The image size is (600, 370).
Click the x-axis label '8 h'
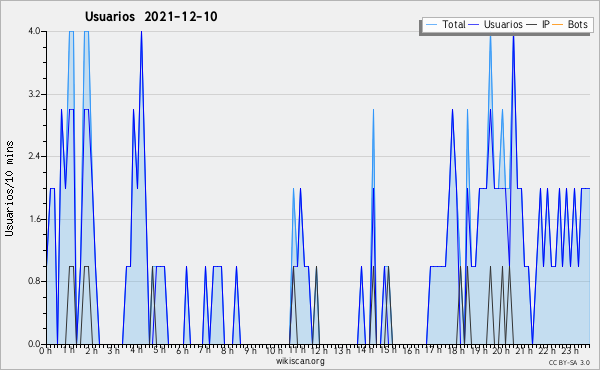[228, 351]
